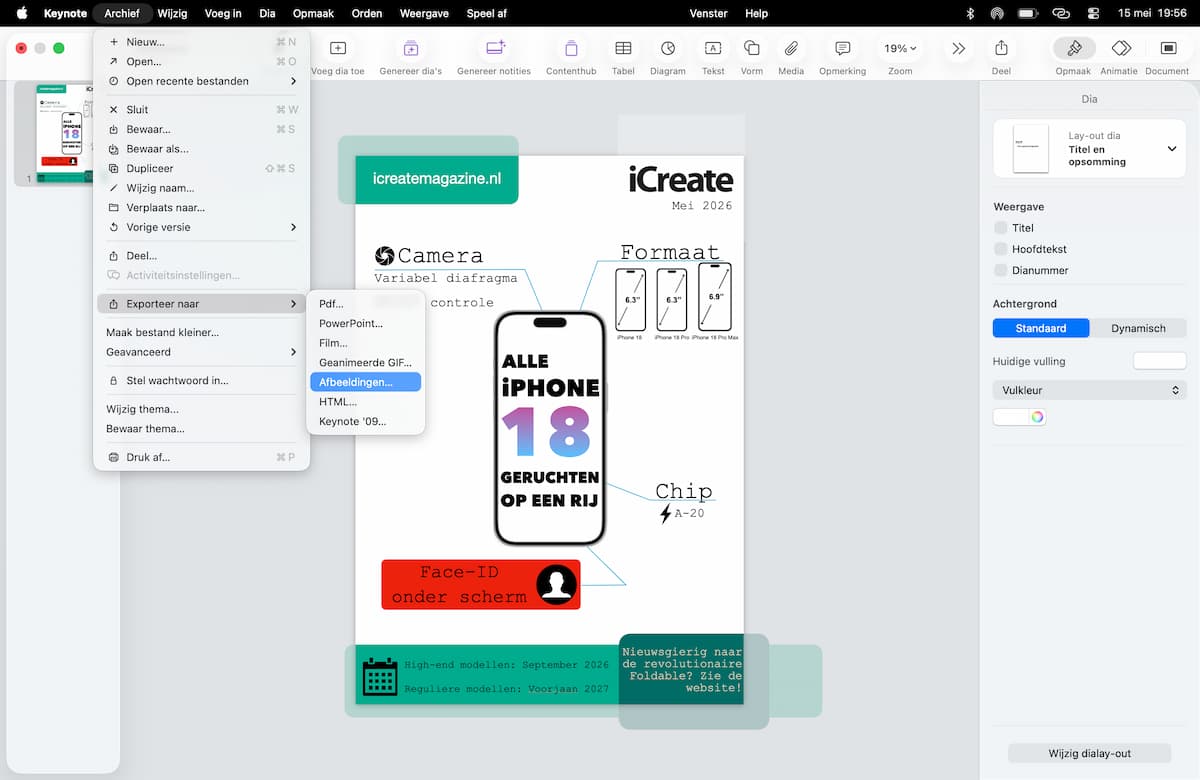Choose Dupliceer menu item
This screenshot has height=780, width=1200.
(x=202, y=168)
